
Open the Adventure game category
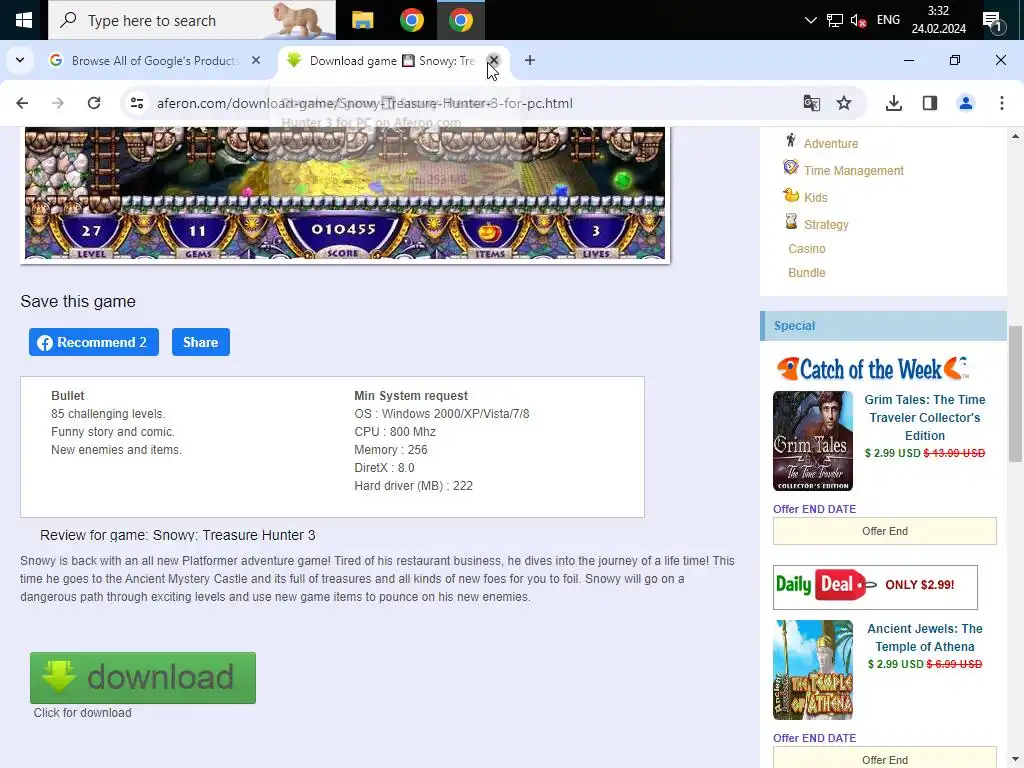pyautogui.click(x=831, y=144)
